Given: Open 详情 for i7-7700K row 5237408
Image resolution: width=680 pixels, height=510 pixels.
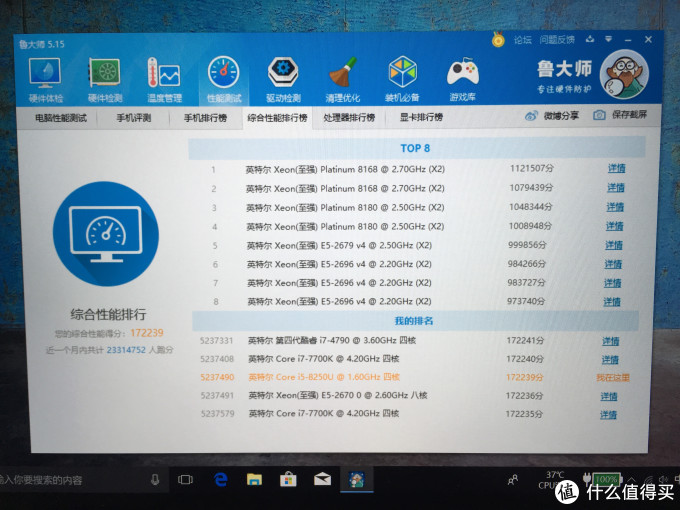Looking at the screenshot, I should [x=610, y=360].
